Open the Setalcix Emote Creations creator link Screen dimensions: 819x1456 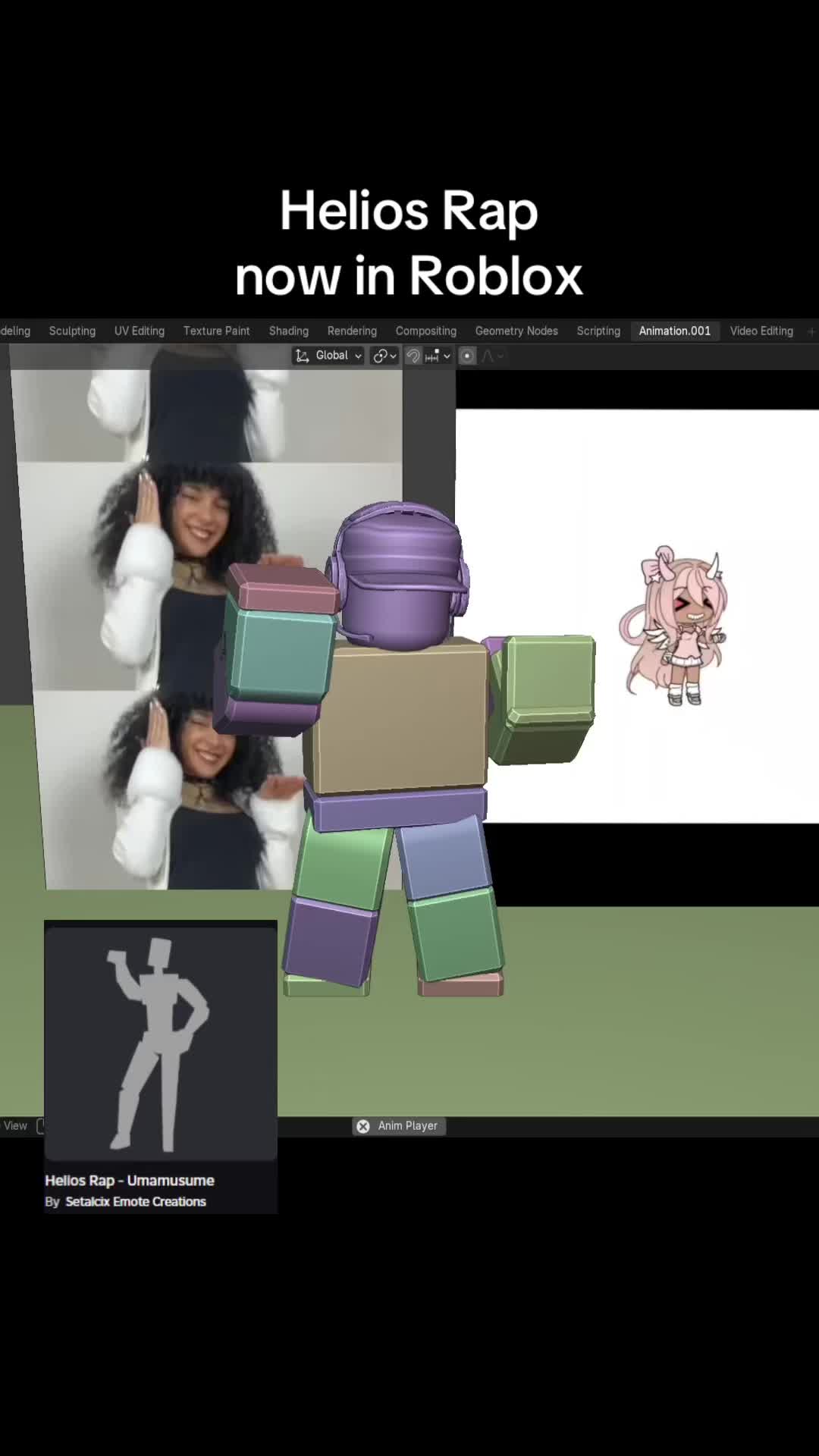point(136,1202)
